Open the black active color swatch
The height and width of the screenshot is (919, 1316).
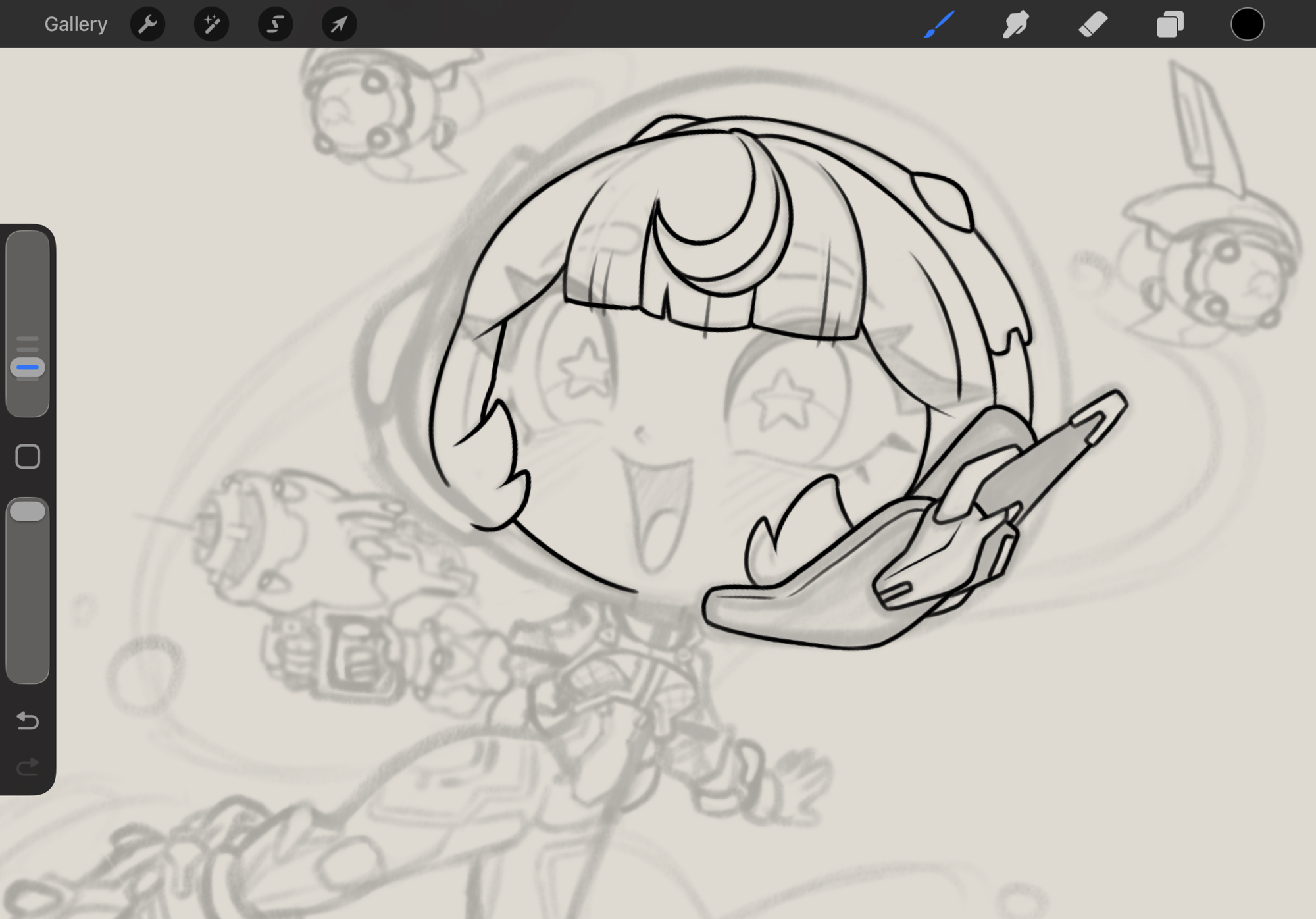click(1247, 24)
